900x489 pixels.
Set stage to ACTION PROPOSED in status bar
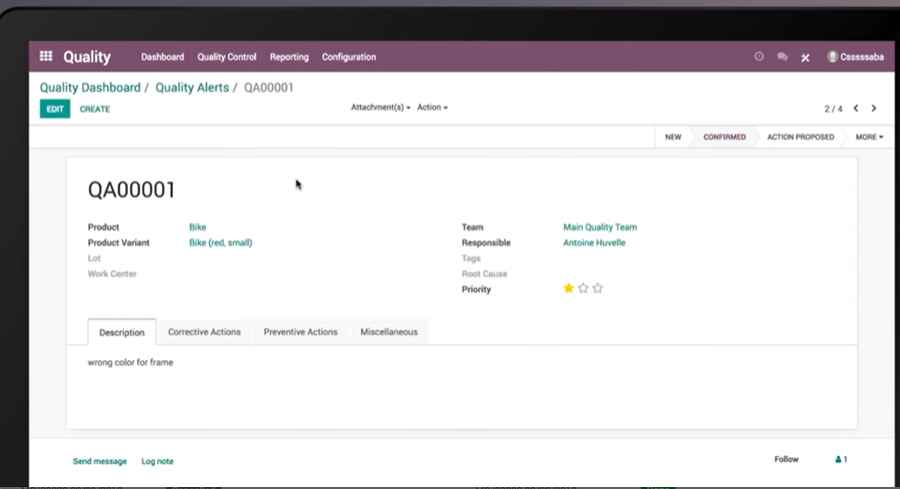(x=800, y=137)
